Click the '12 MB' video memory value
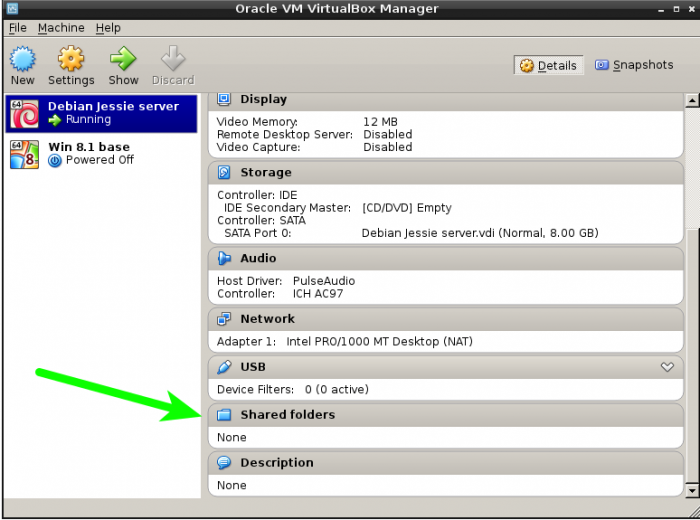Viewport: 700px width, 520px height. tap(380, 122)
